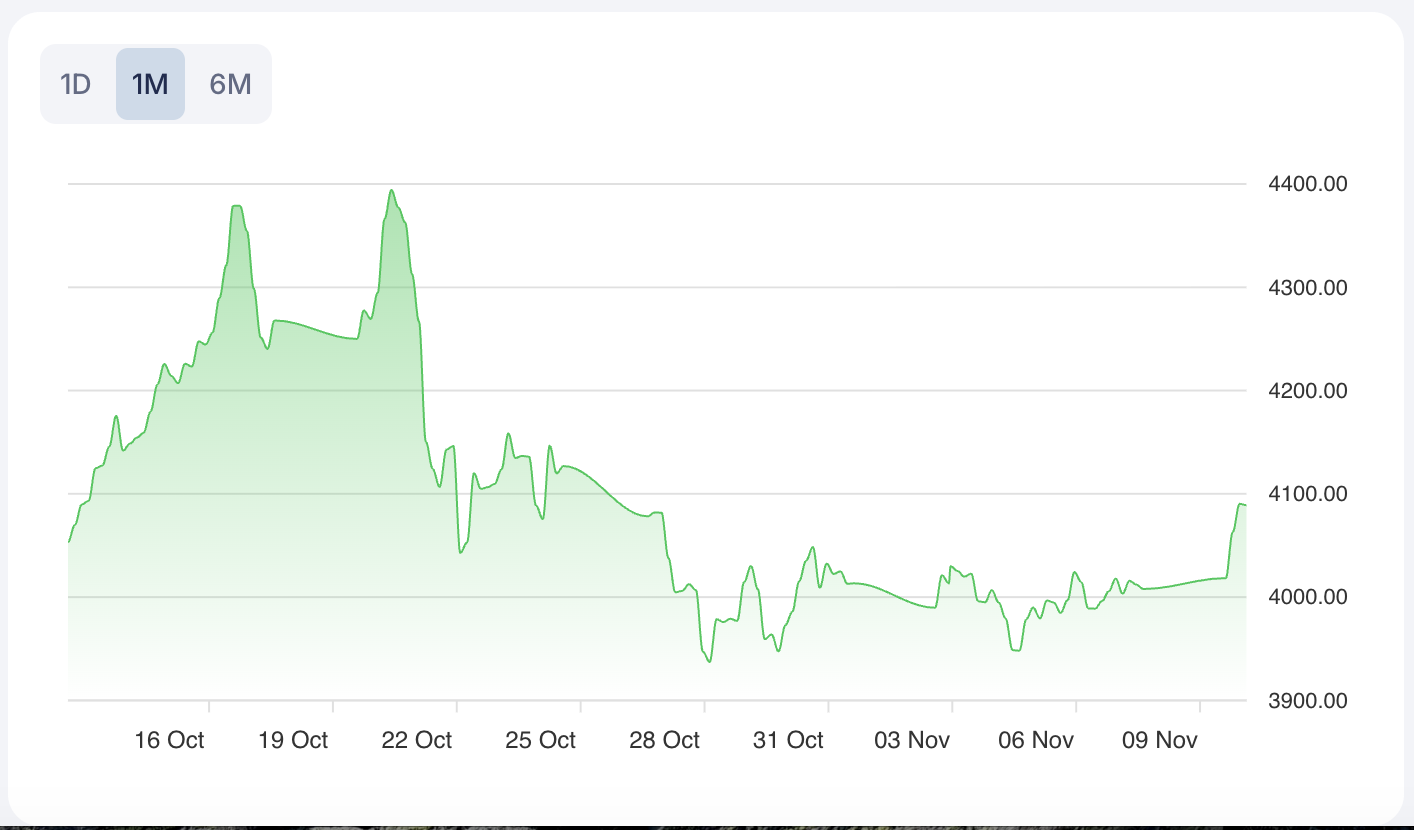Viewport: 1414px width, 830px height.
Task: Click the 19 Oct date label
Action: tap(293, 740)
